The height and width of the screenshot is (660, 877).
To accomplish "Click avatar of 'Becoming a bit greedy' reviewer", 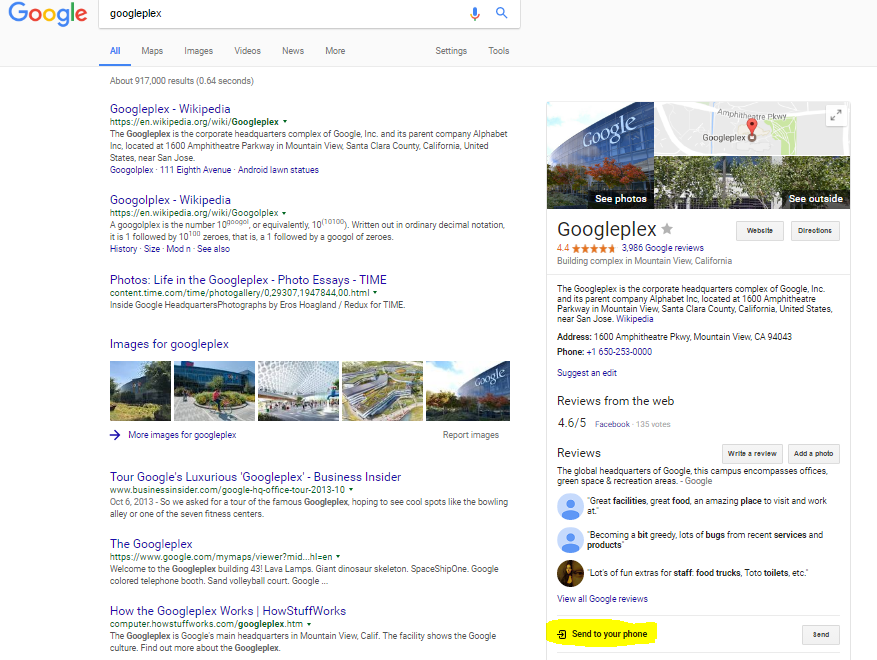I will pos(570,540).
